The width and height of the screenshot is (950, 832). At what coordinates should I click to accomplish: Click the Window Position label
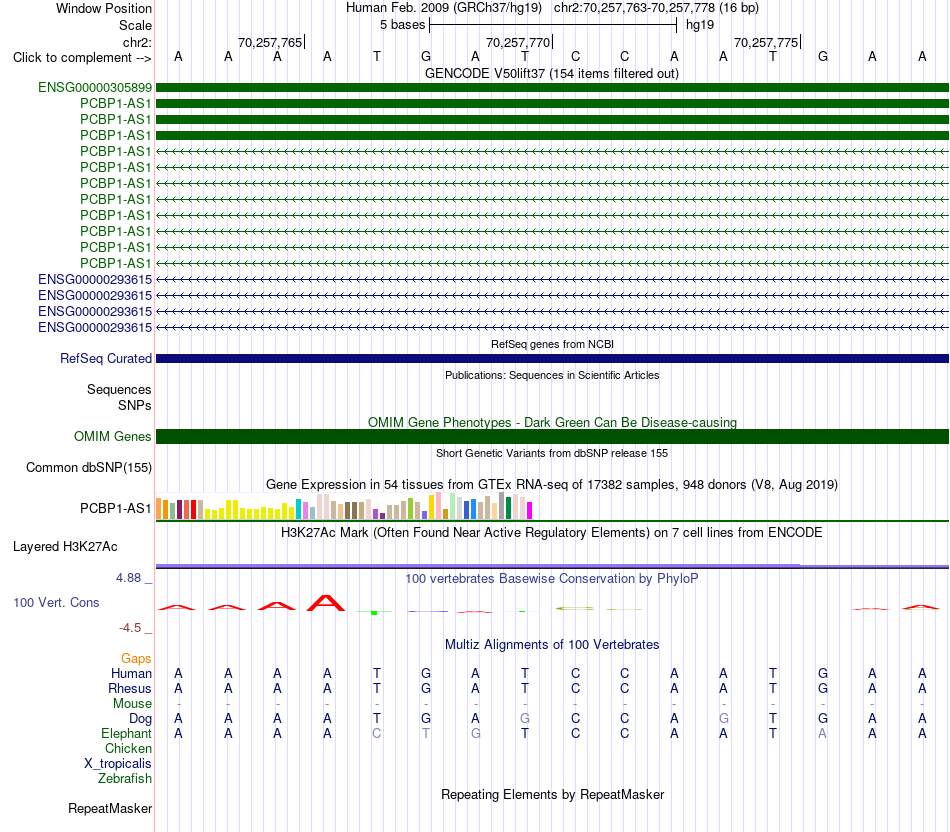tap(104, 8)
